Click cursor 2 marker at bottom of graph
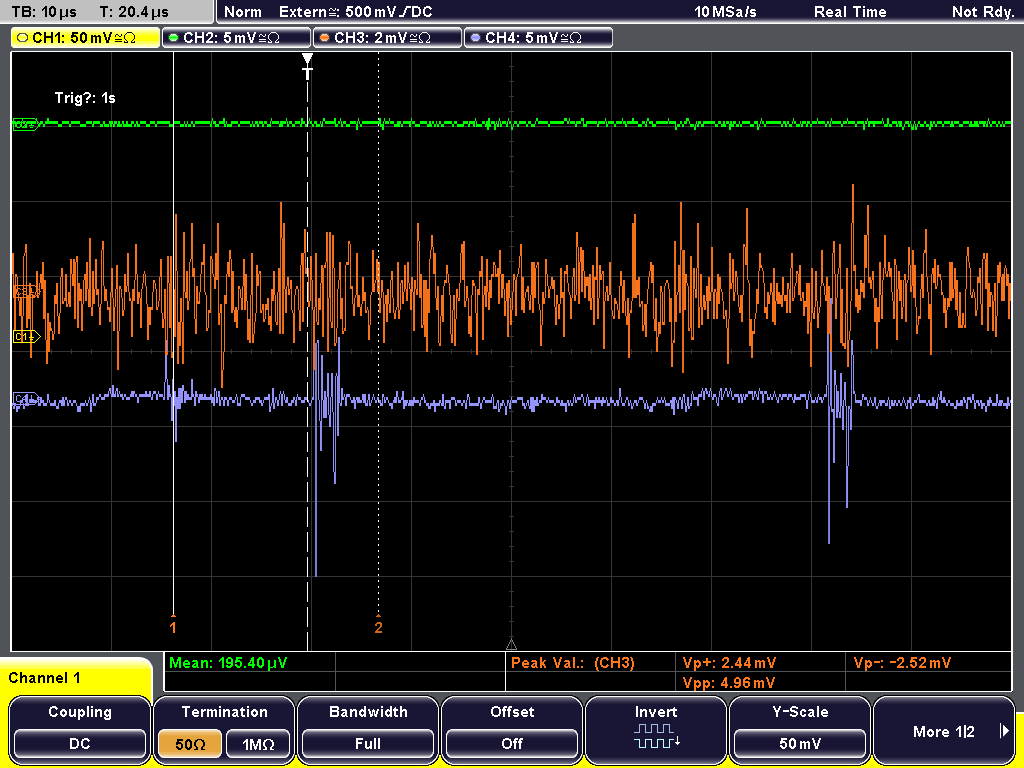1024x768 pixels. [x=378, y=626]
